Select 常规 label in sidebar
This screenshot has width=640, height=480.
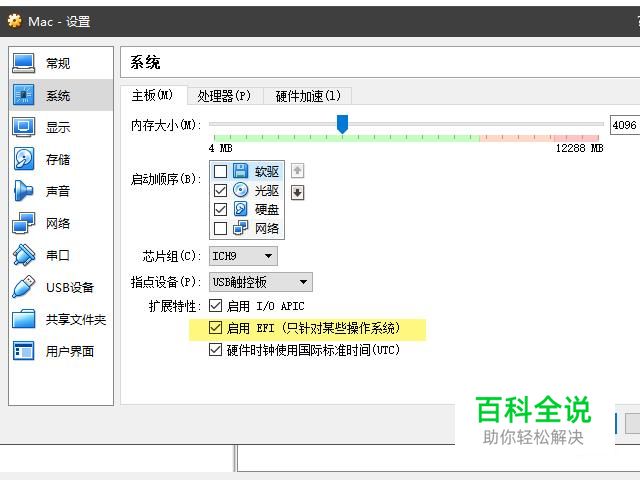[58, 63]
